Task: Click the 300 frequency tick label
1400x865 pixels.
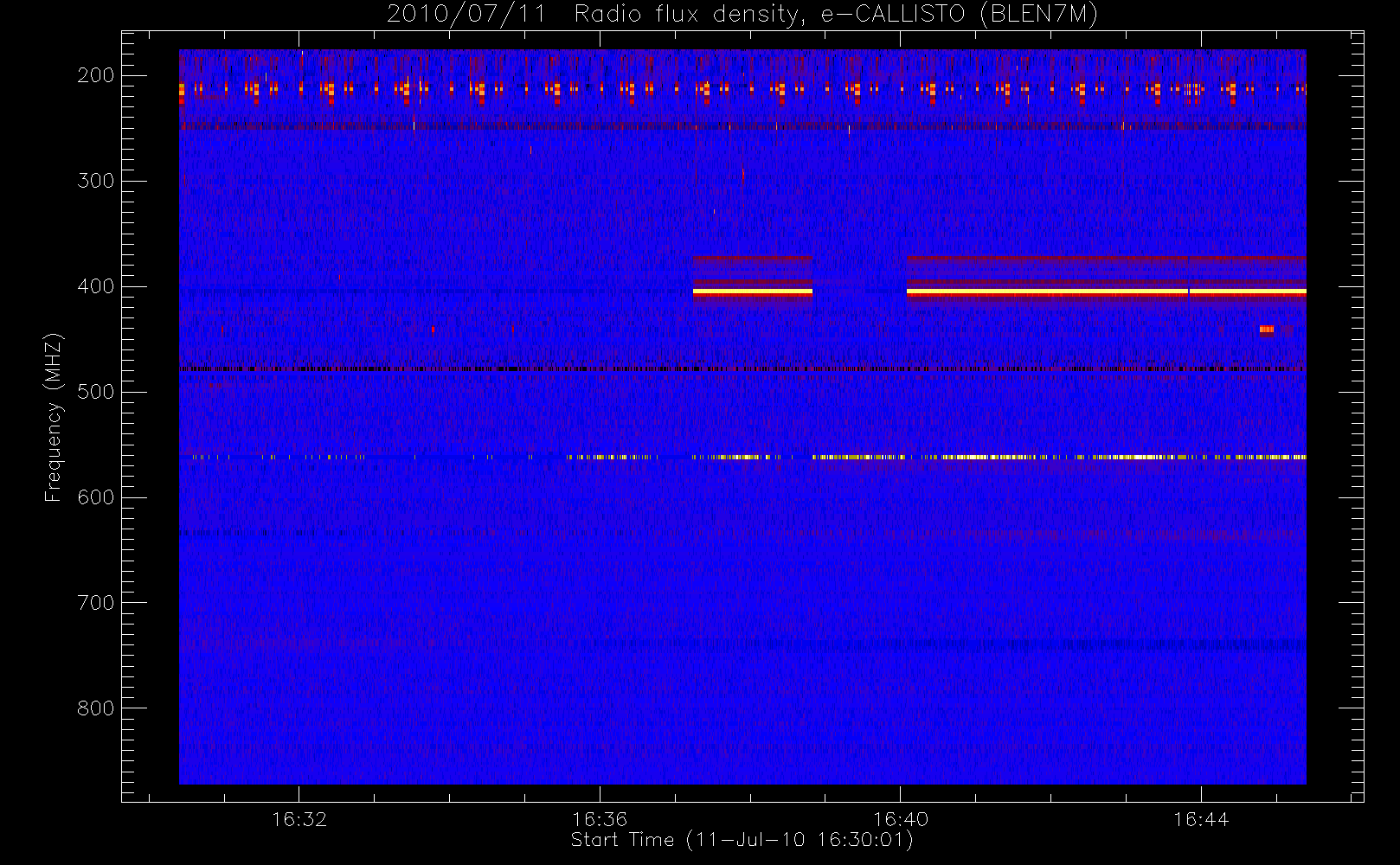Action: [96, 181]
